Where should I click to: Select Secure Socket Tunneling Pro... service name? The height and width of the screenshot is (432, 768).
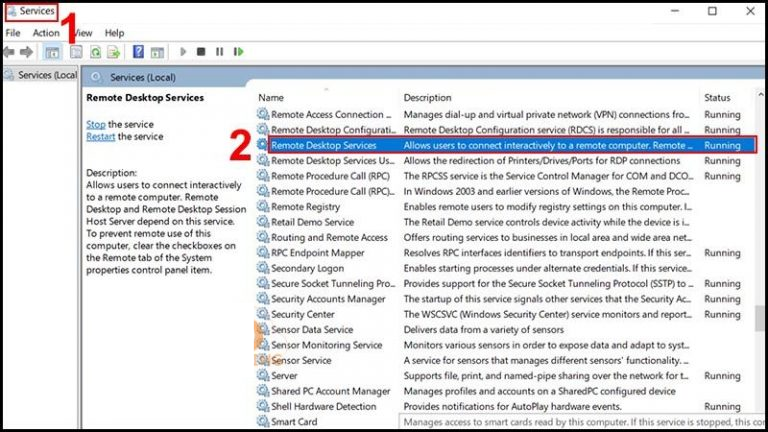click(333, 284)
